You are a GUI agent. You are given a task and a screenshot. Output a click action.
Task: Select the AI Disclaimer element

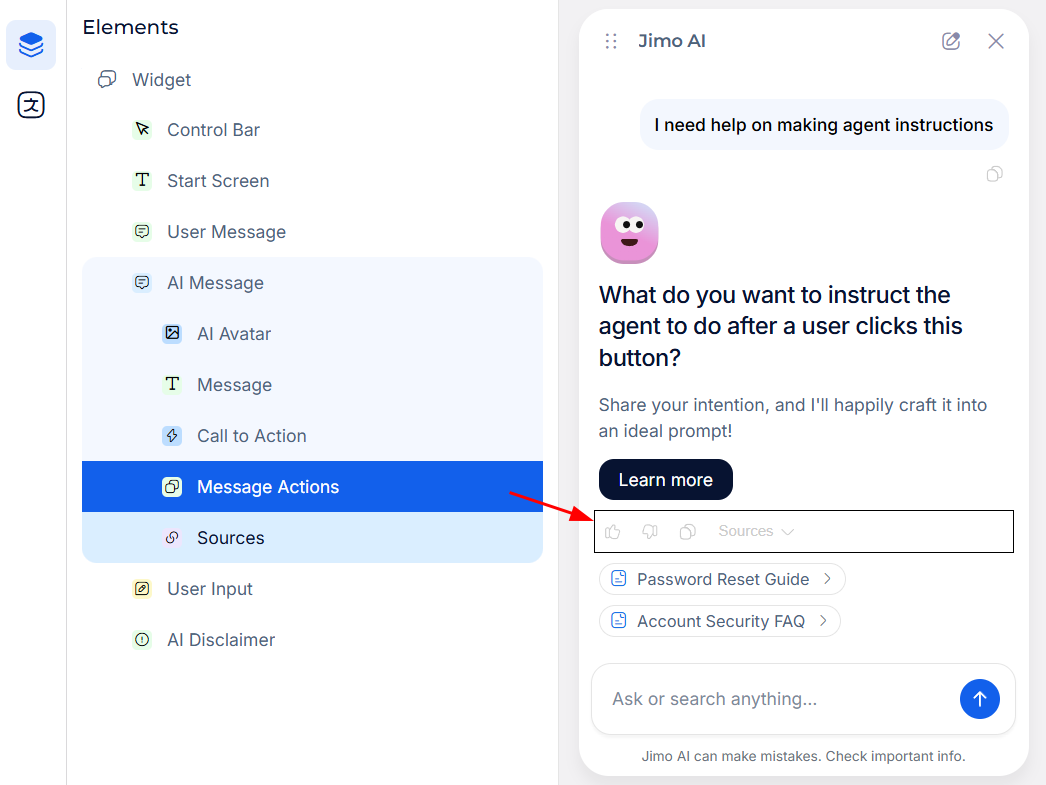tap(220, 640)
